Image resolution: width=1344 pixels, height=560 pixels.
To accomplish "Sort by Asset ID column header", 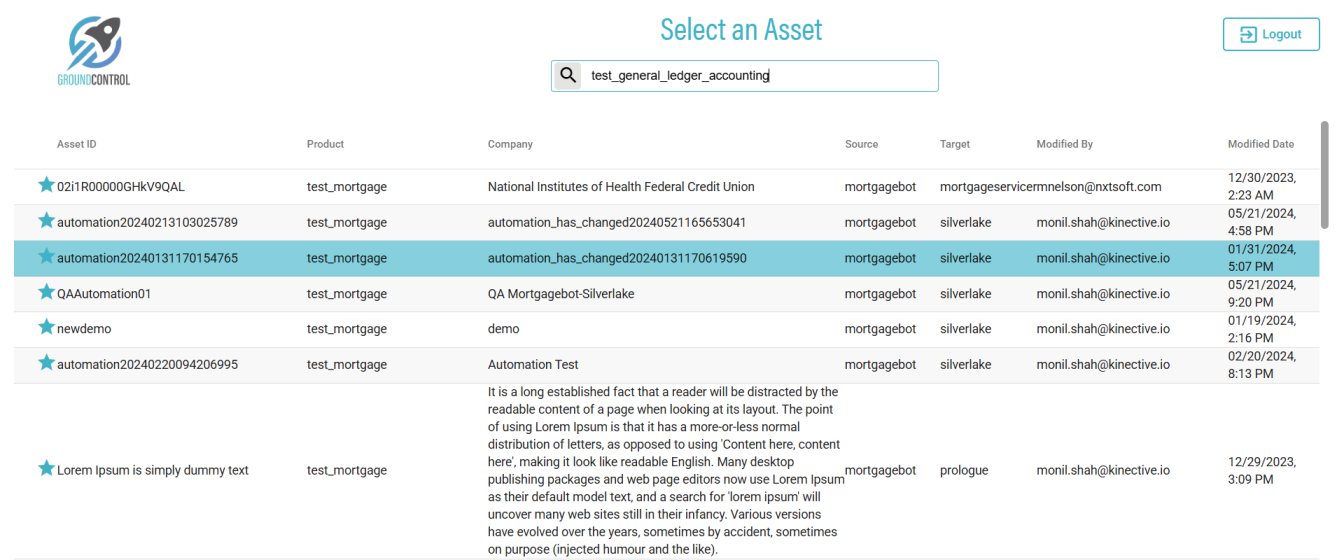I will click(77, 144).
